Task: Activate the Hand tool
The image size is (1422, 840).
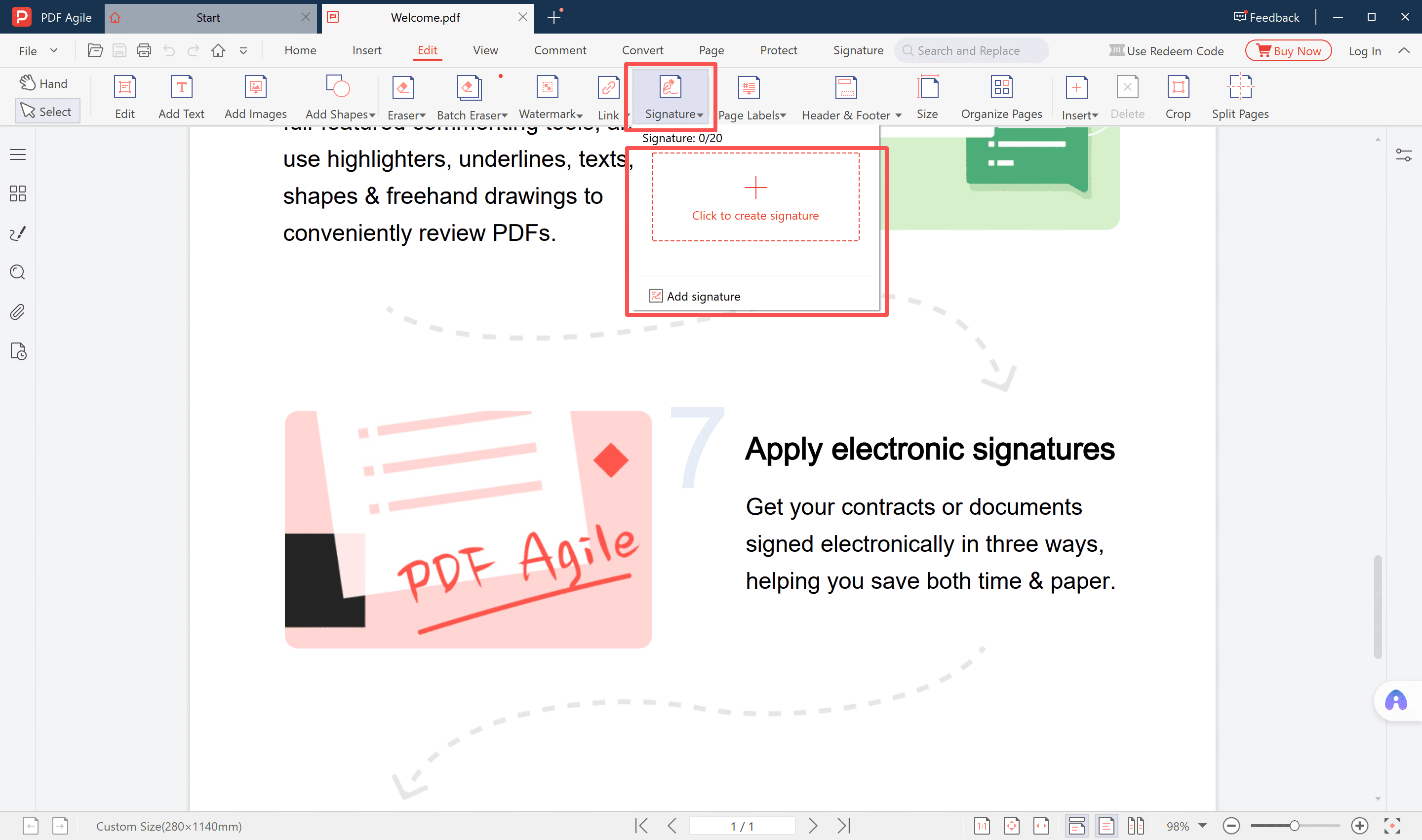Action: 44,84
